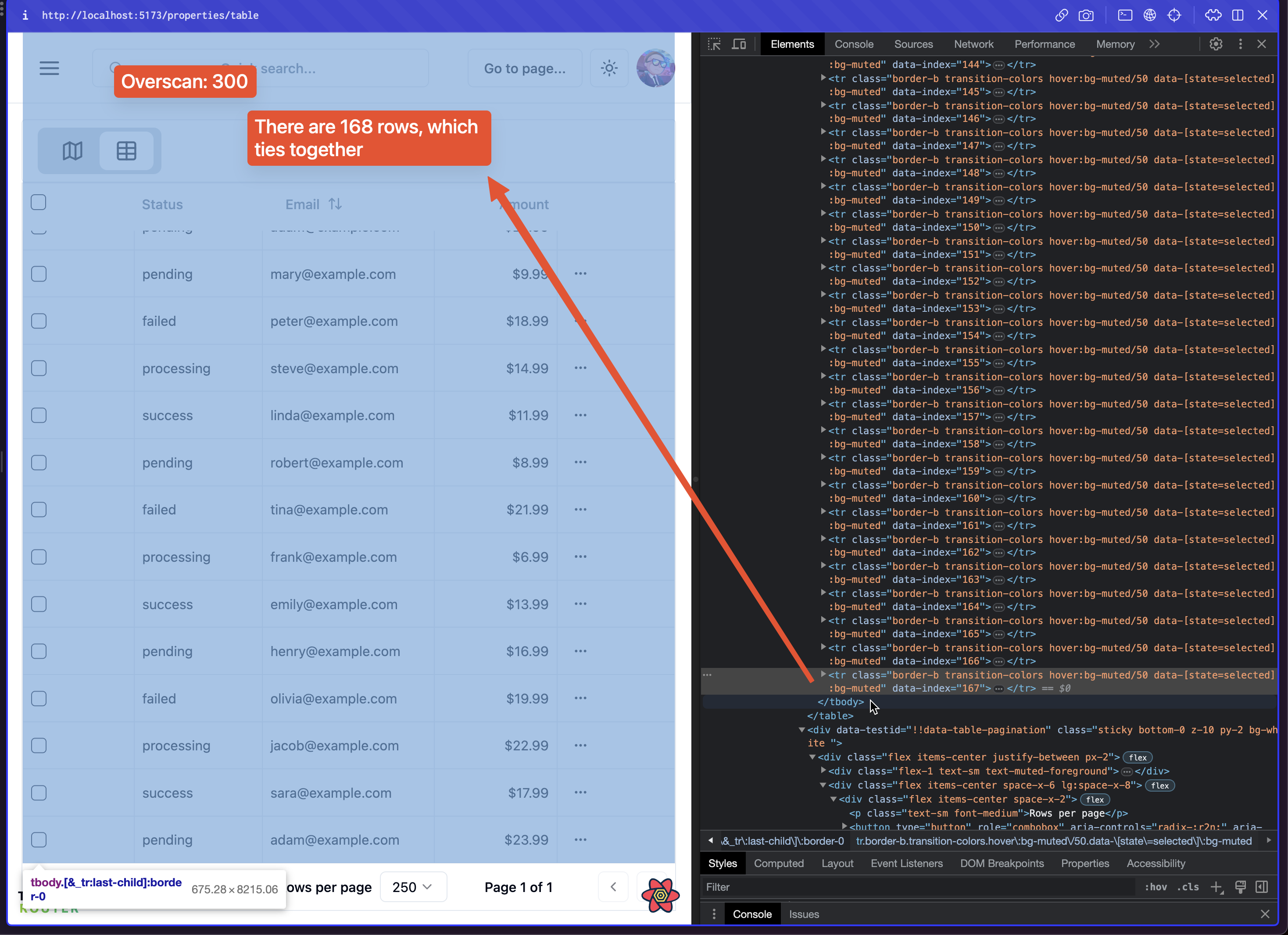Open row actions for olivia@example.com

tap(580, 698)
